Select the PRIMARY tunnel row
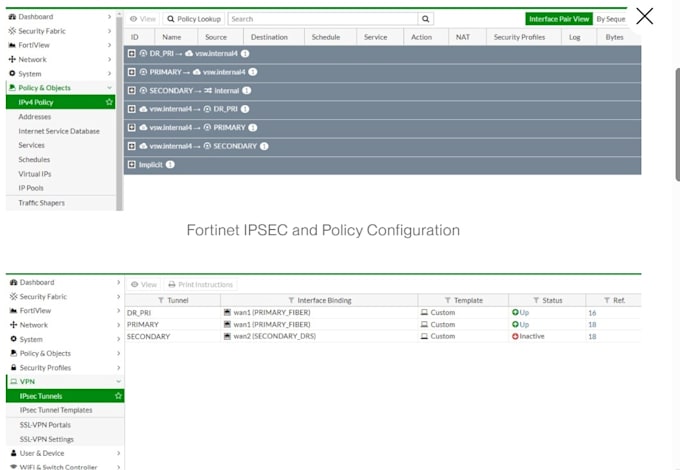 click(383, 324)
